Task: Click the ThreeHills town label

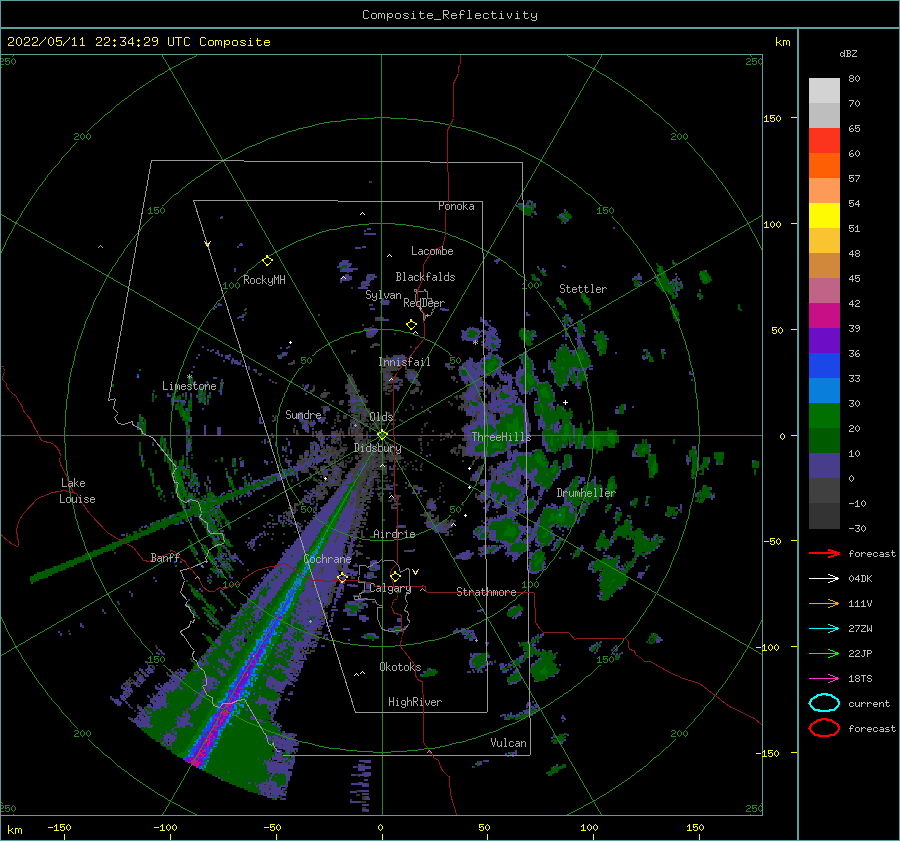Action: 501,437
